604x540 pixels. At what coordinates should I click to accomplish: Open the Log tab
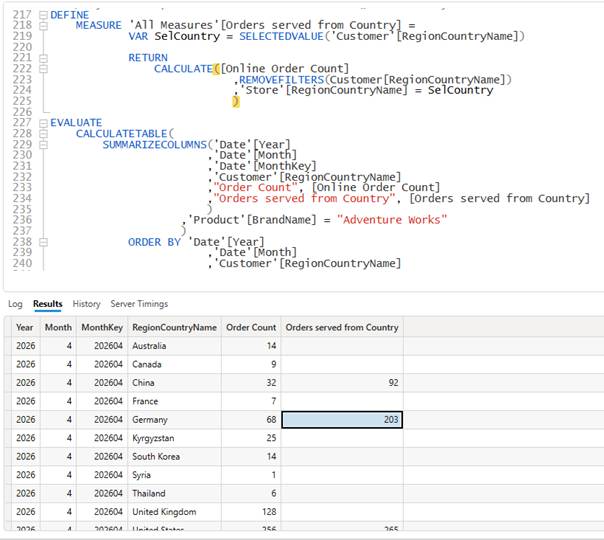coord(15,304)
